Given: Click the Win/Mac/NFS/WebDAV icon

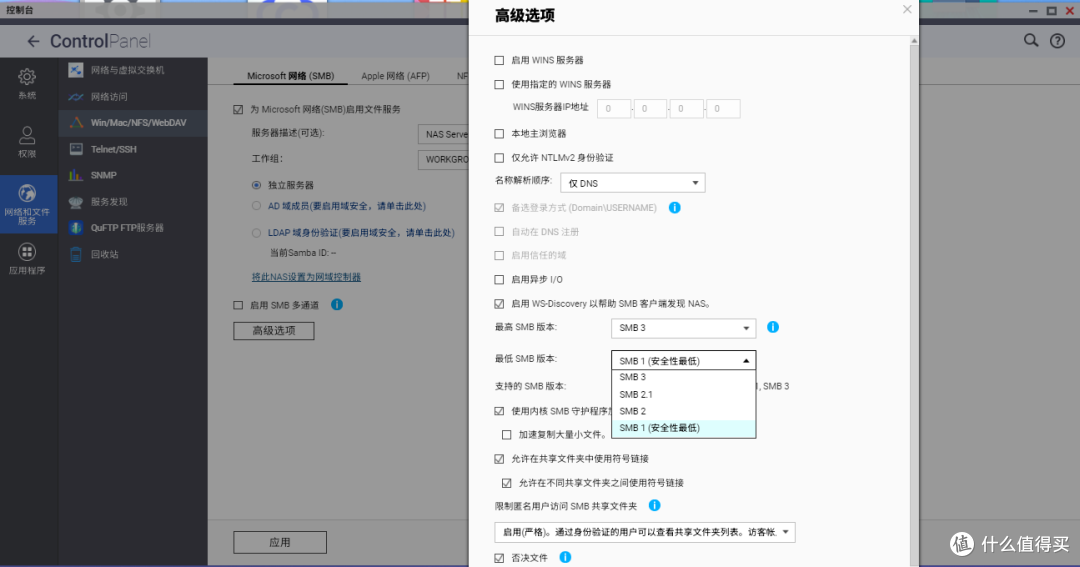Looking at the screenshot, I should click(x=76, y=123).
